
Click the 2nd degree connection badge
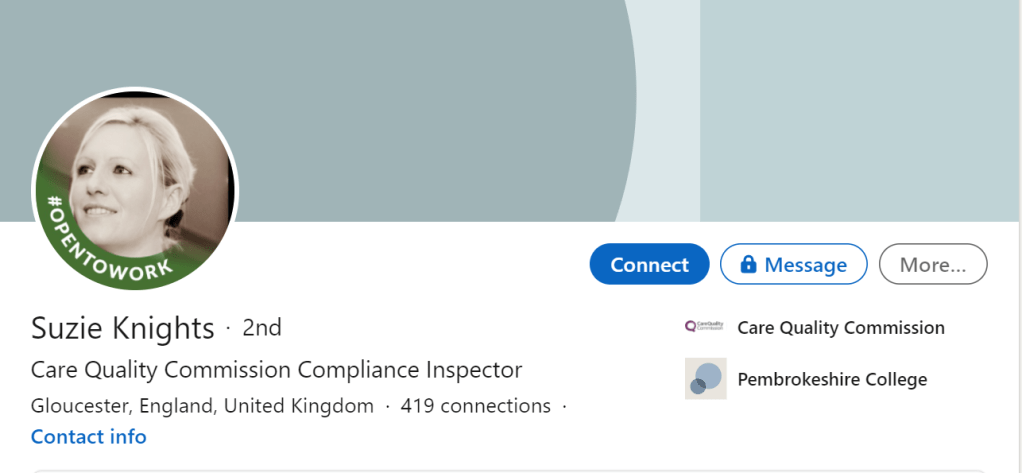262,327
